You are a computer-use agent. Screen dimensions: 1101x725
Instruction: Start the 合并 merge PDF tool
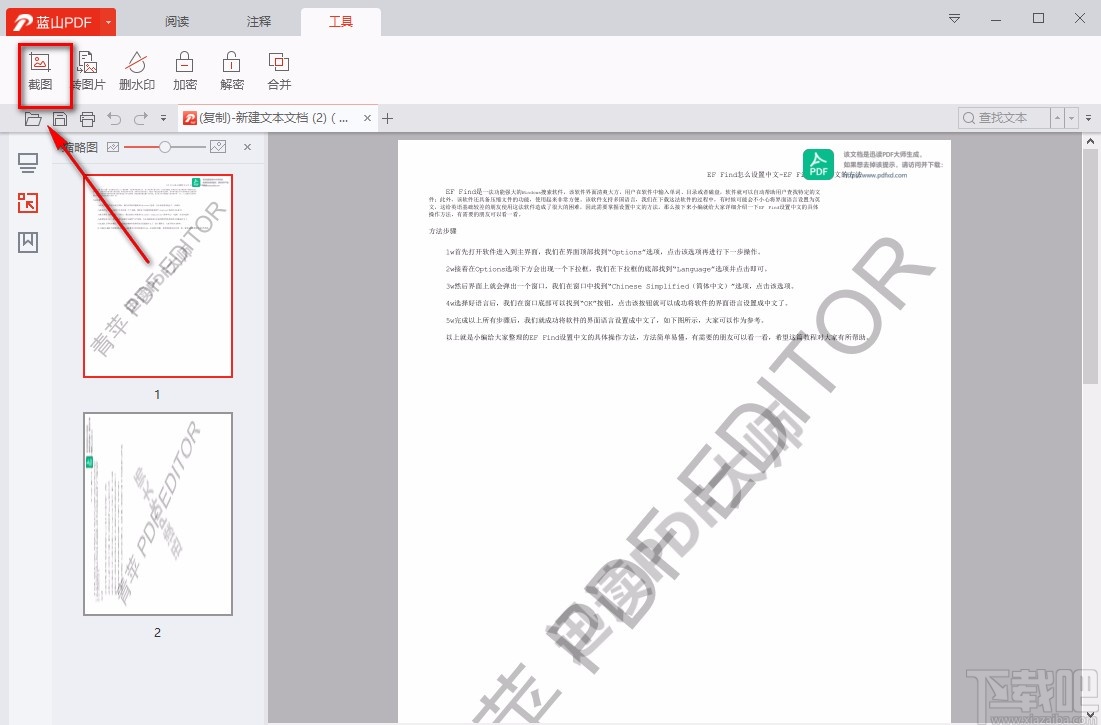pos(278,70)
